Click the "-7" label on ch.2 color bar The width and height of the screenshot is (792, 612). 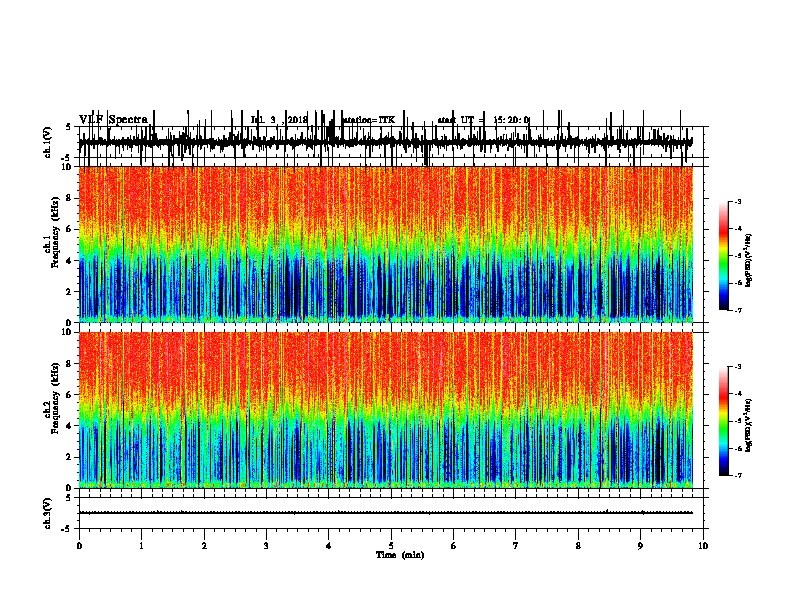coord(737,476)
